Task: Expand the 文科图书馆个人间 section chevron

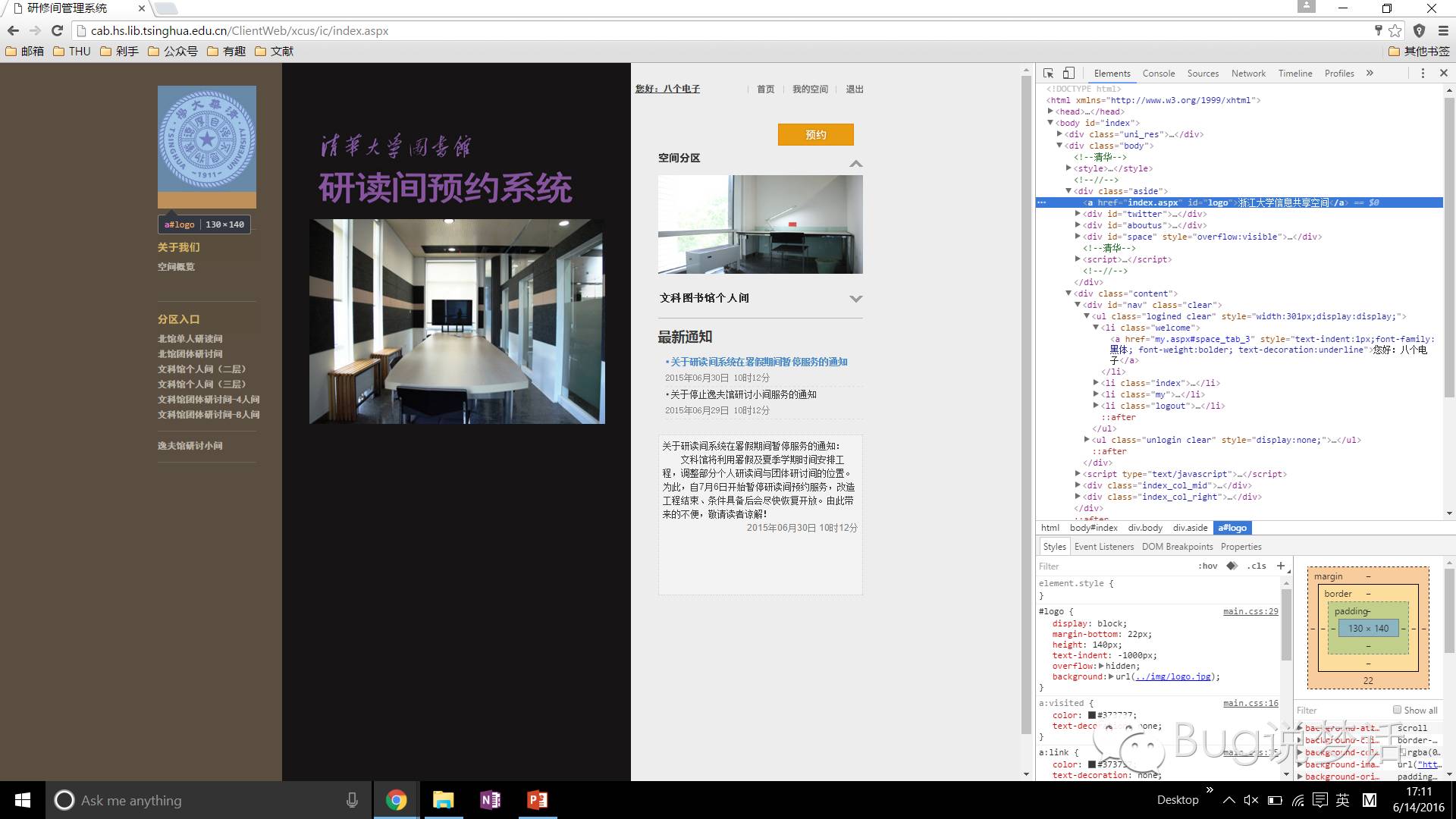Action: (x=856, y=299)
